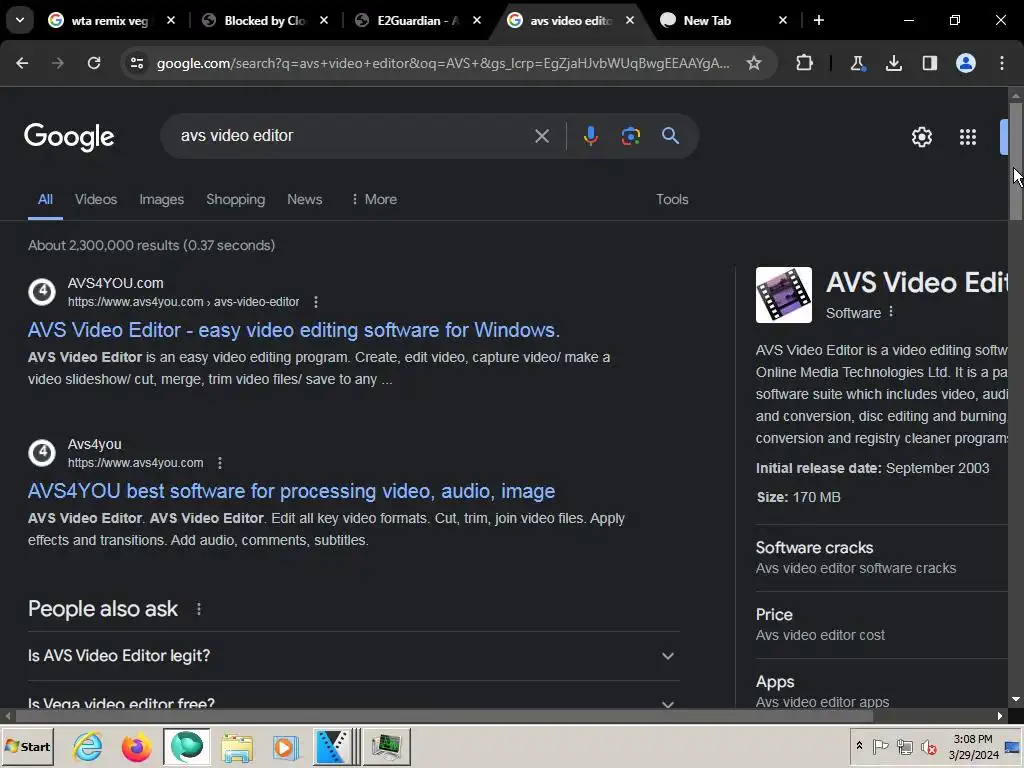Click the avs4you.com avs-video-editor URL breadcrumb
Image resolution: width=1024 pixels, height=768 pixels.
(184, 302)
